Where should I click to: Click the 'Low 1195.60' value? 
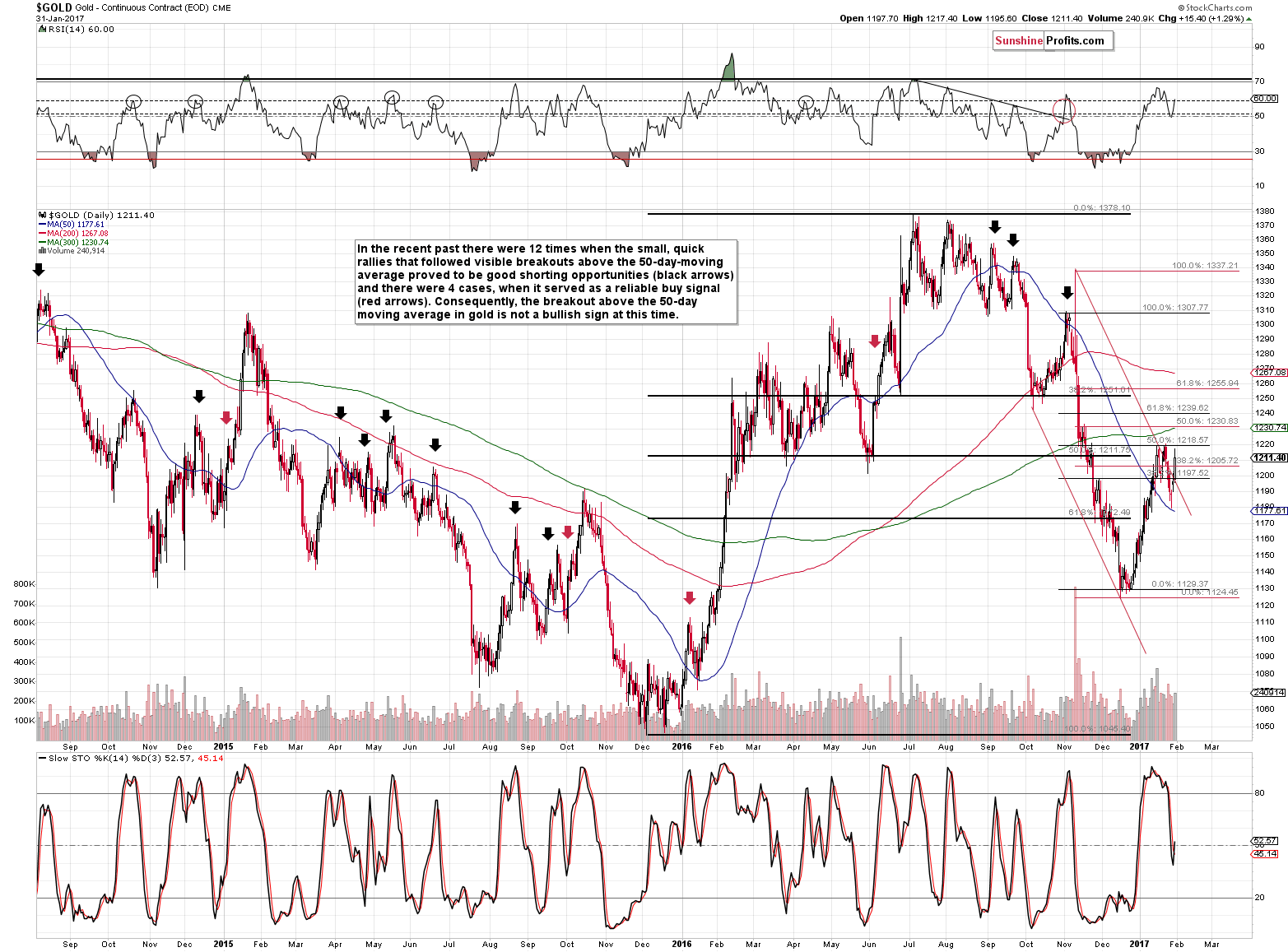[988, 18]
